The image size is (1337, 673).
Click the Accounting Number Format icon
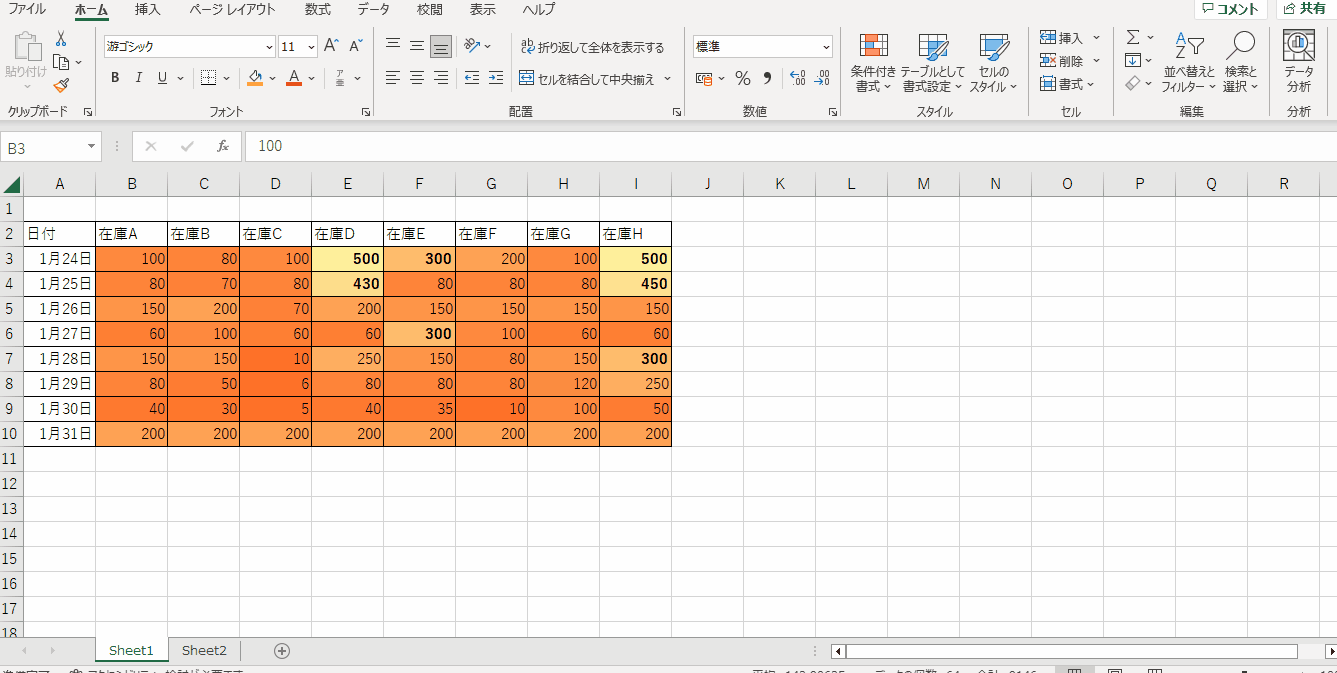tap(705, 78)
